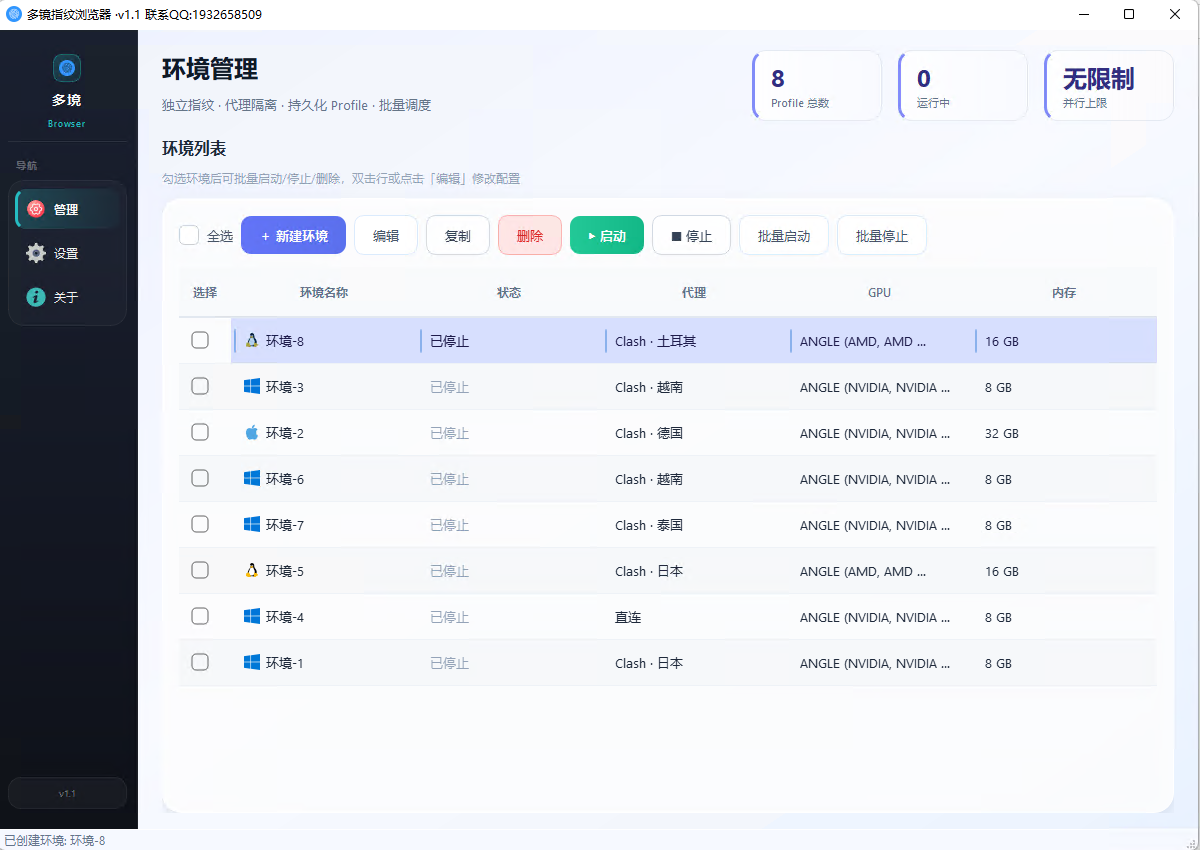Click the Linux penguin icon of 环境-5
This screenshot has height=850, width=1200.
point(252,570)
